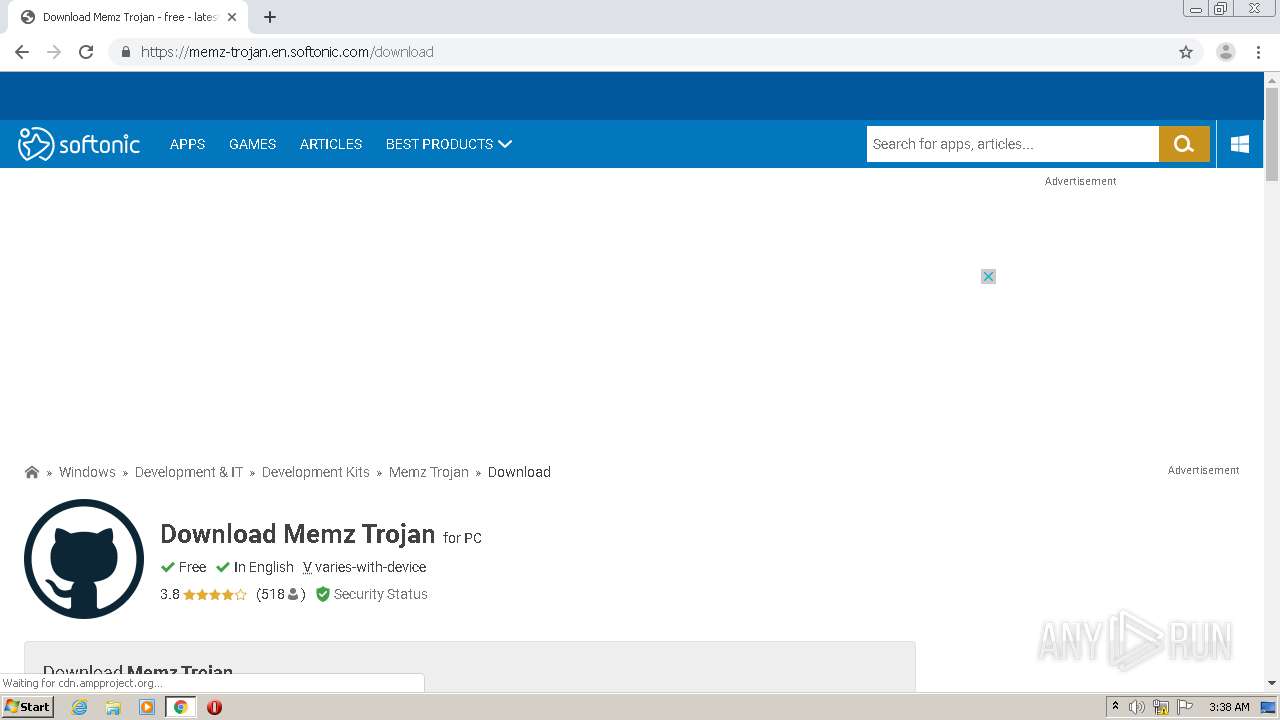Click the Action Center flag tray icon
The width and height of the screenshot is (1280, 720).
pyautogui.click(x=1185, y=707)
